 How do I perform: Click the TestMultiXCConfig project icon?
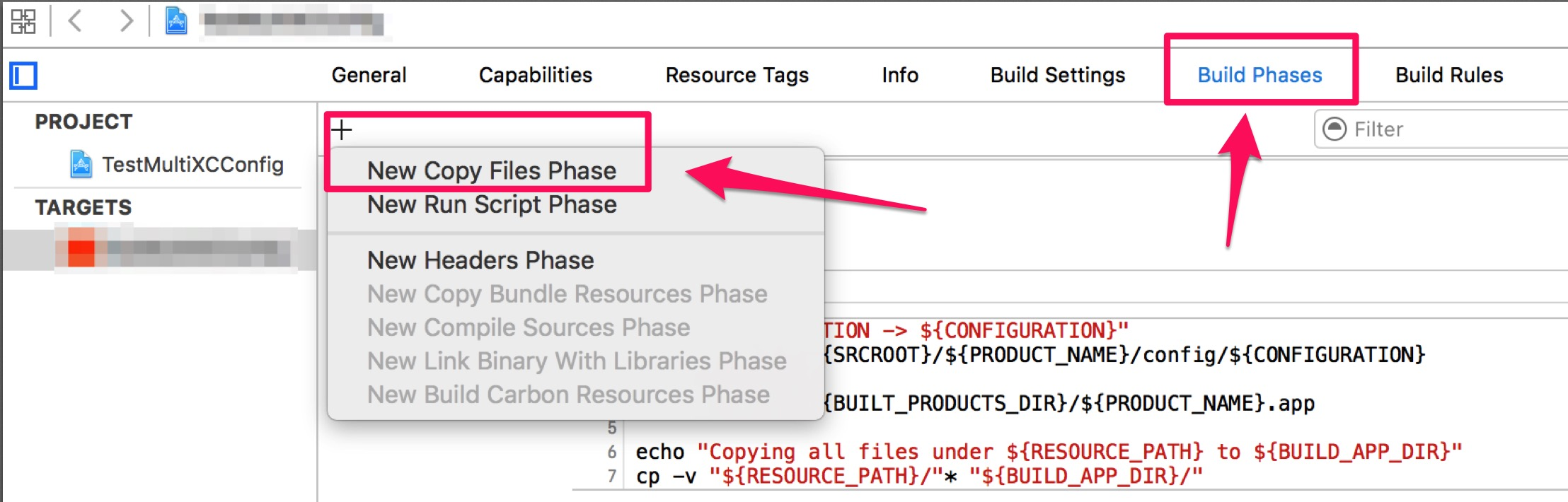[x=81, y=165]
